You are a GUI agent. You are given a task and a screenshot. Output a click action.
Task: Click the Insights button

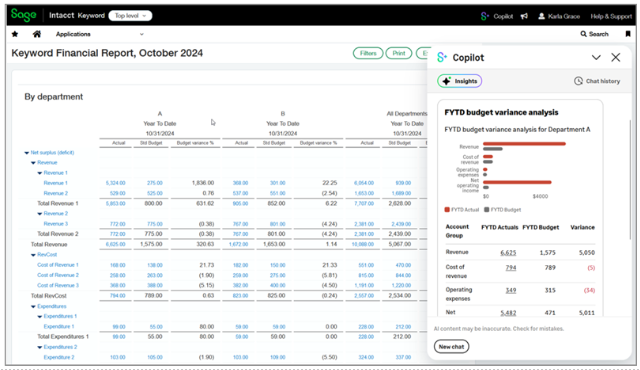(460, 81)
